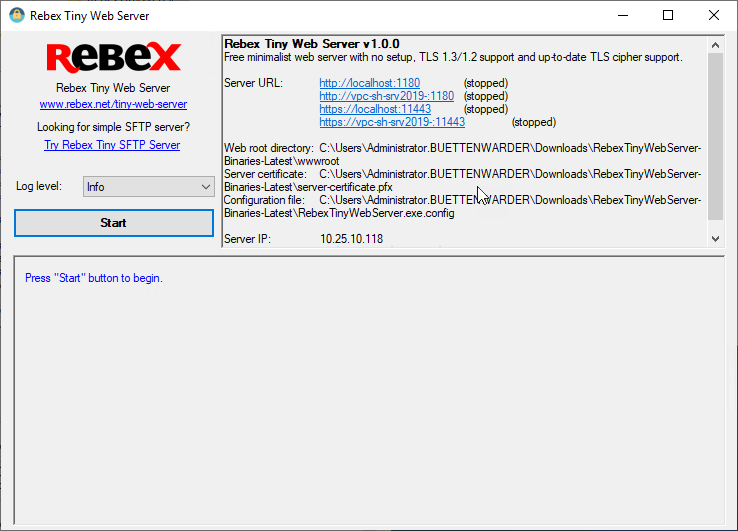Open the www.rebex.net/tiny-web-server link
Viewport: 738px width, 531px height.
coord(113,104)
